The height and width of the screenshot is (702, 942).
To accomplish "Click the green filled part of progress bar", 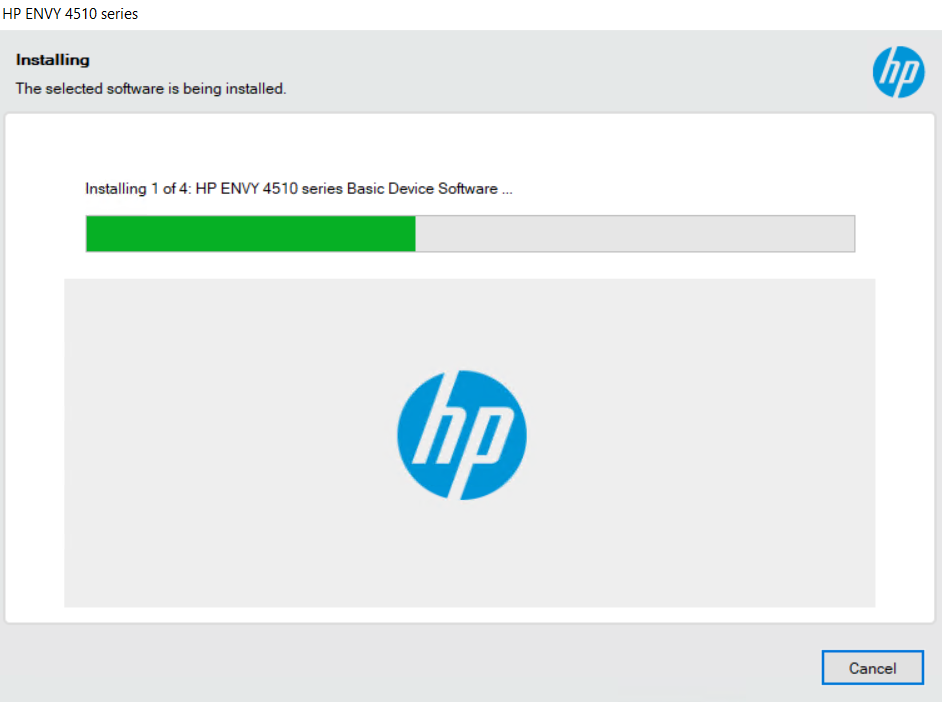I will (x=250, y=233).
